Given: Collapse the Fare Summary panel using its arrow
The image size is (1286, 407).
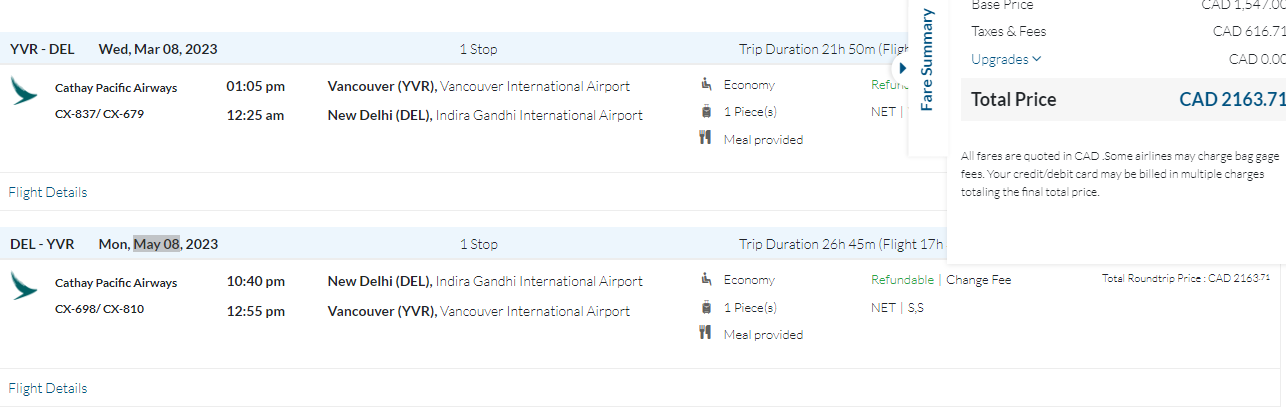Looking at the screenshot, I should click(903, 68).
